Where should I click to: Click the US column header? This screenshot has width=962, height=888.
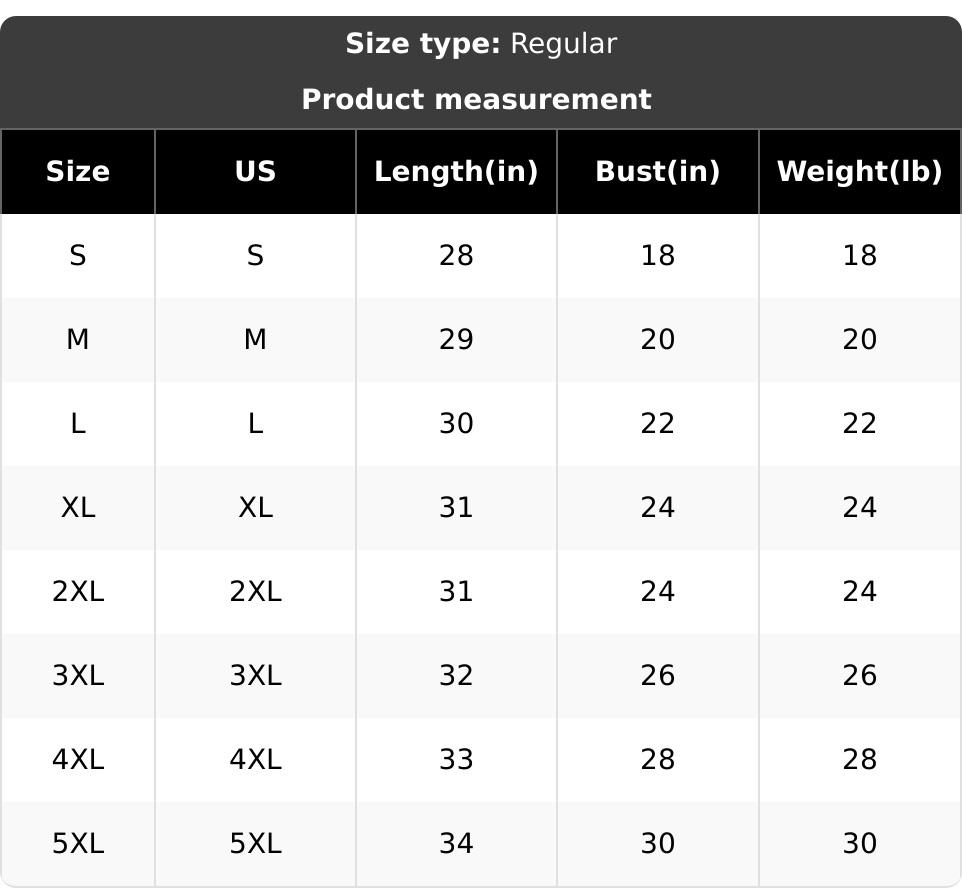[x=255, y=172]
